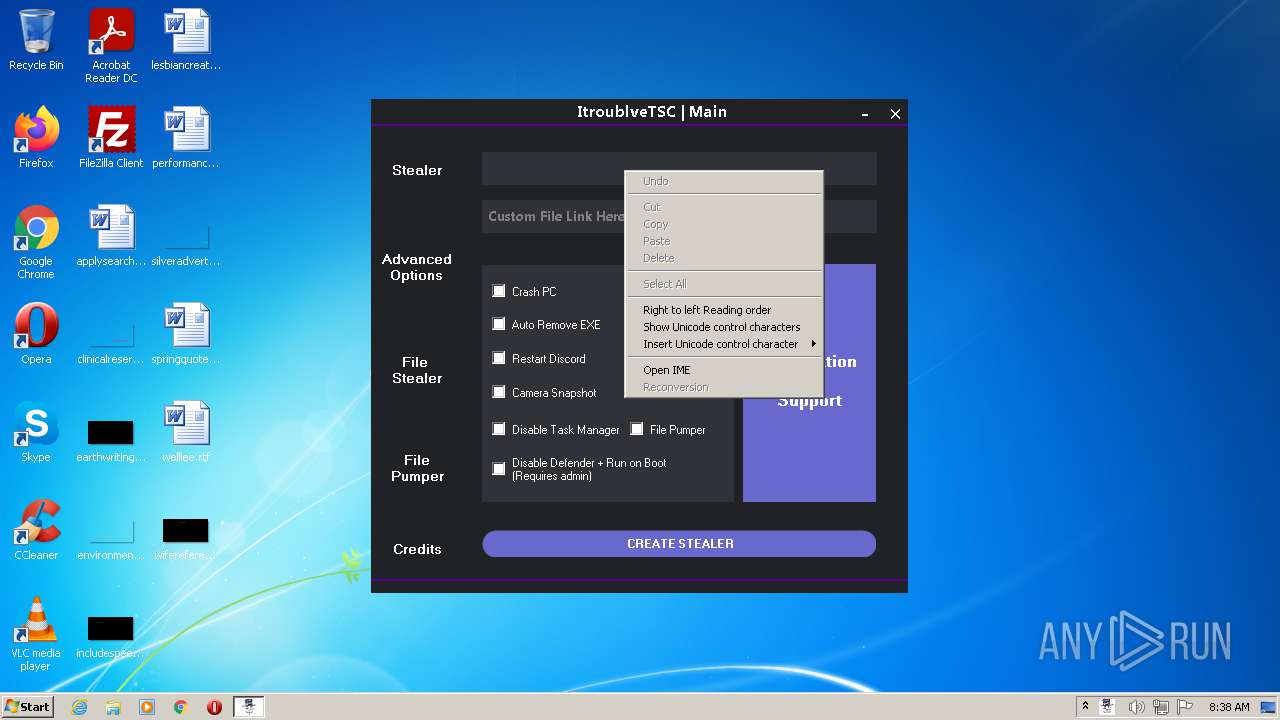Select the applysearch... Word document icon
1280x720 pixels.
(111, 236)
